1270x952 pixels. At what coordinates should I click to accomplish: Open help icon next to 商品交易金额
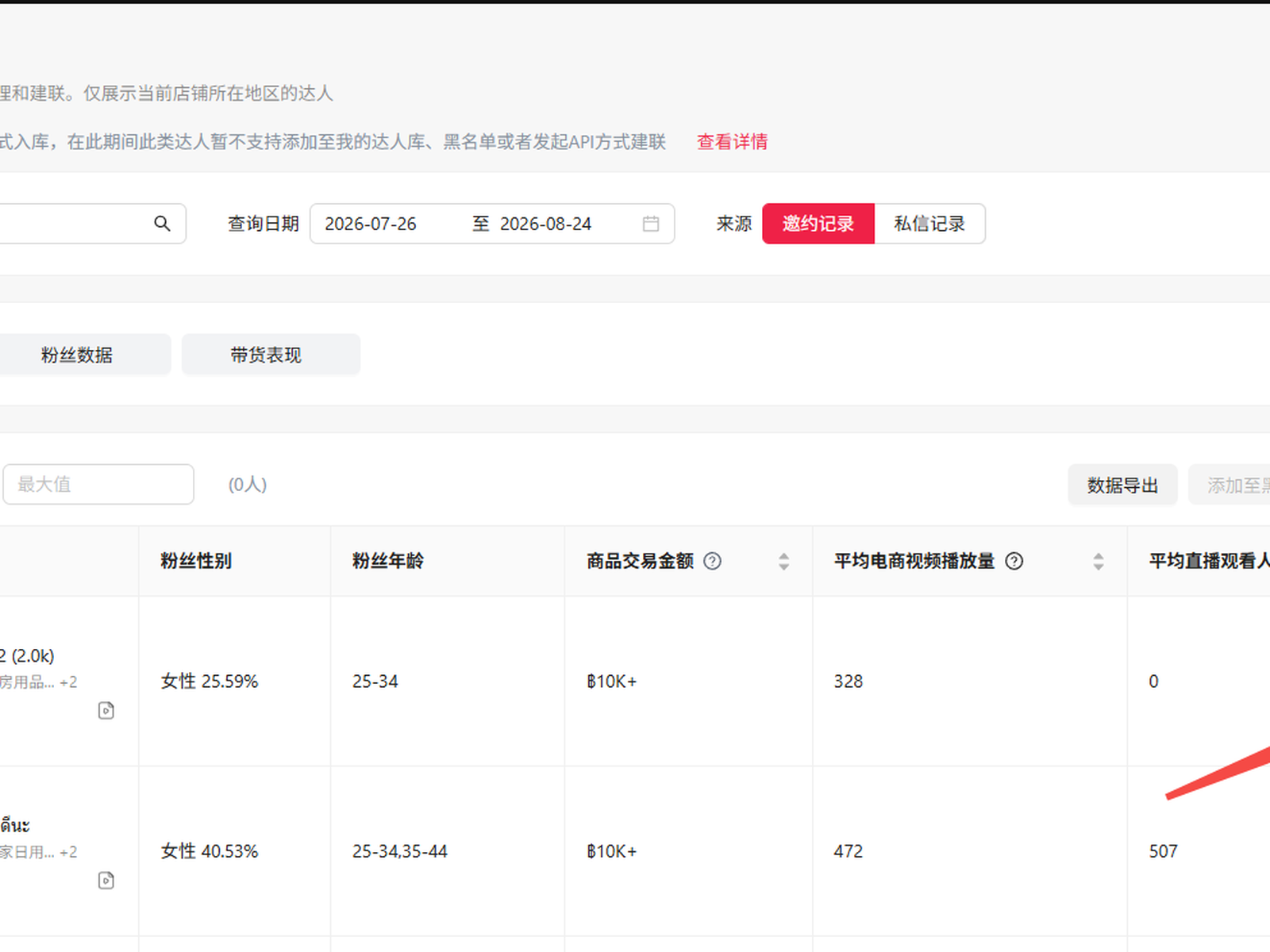pos(713,561)
